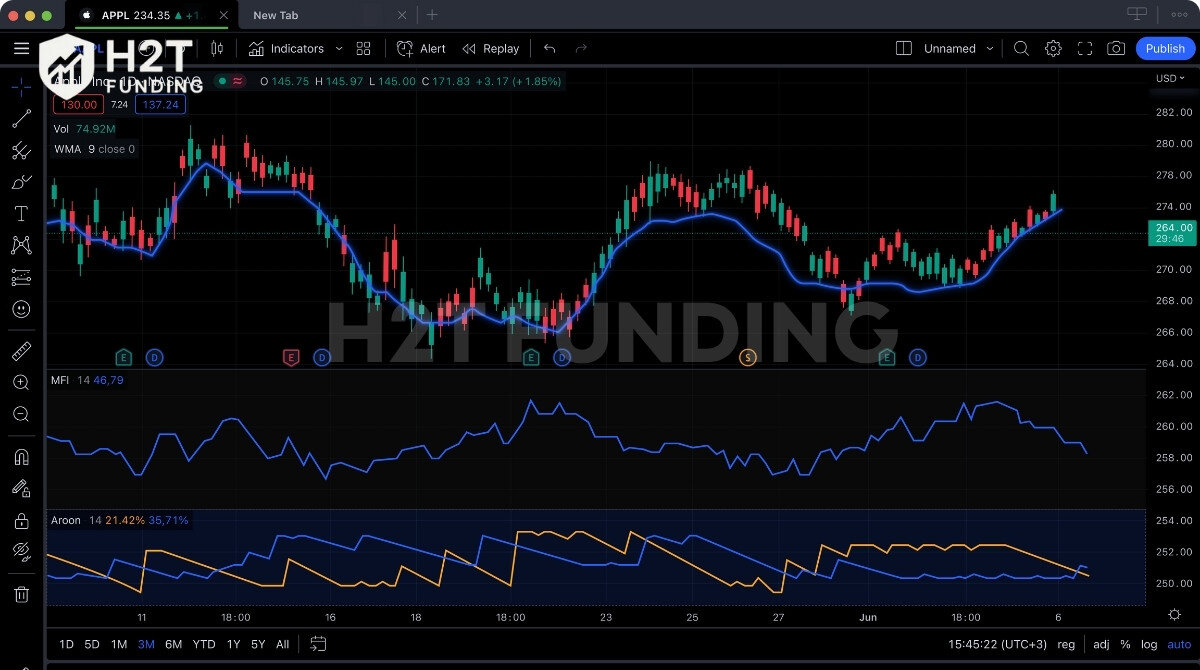Viewport: 1200px width, 670px height.
Task: Open the USD currency dropdown
Action: point(1165,78)
